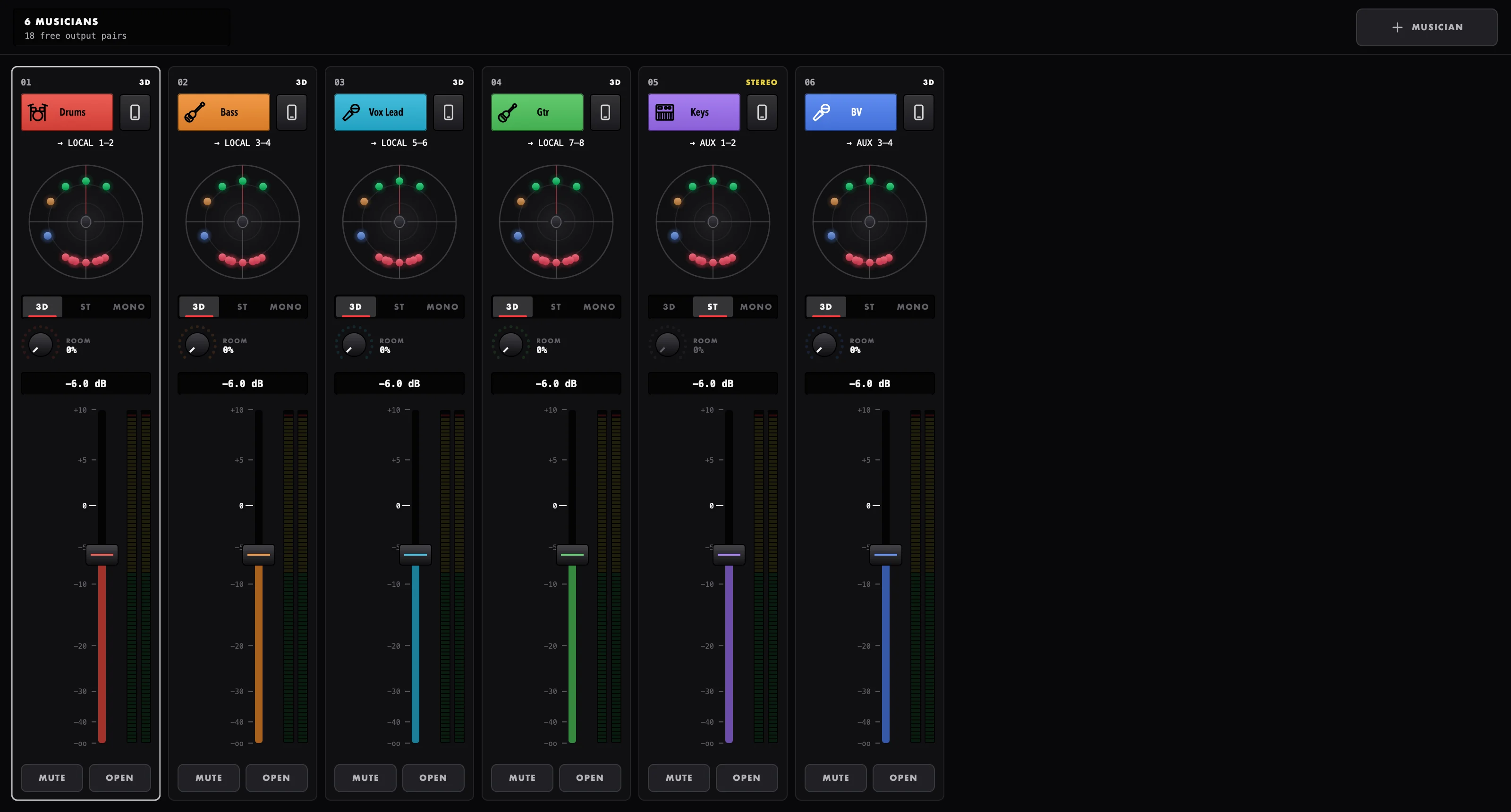Click OPEN on the Keys channel

coord(747,778)
